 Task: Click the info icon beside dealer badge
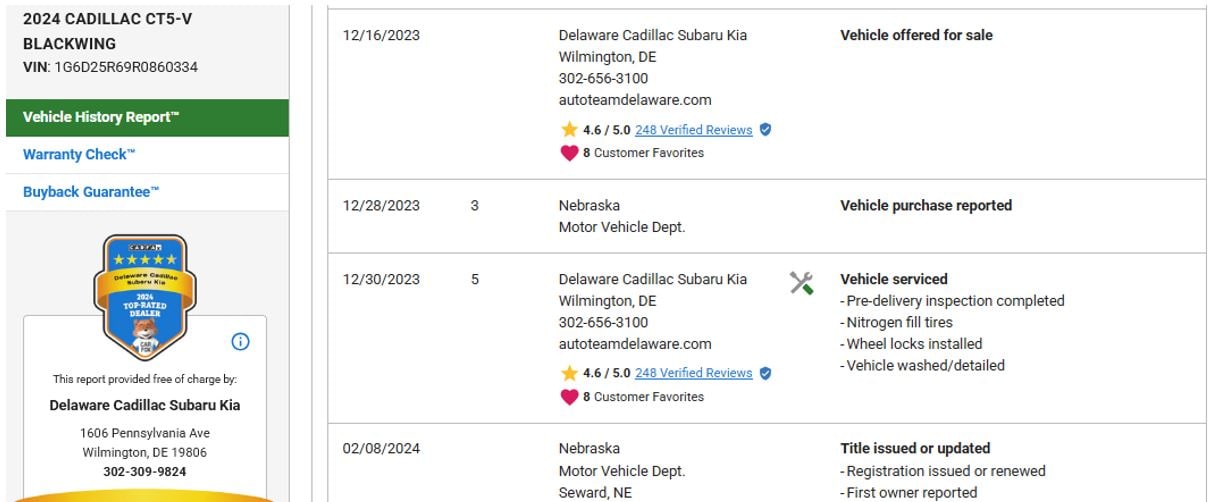pos(240,342)
